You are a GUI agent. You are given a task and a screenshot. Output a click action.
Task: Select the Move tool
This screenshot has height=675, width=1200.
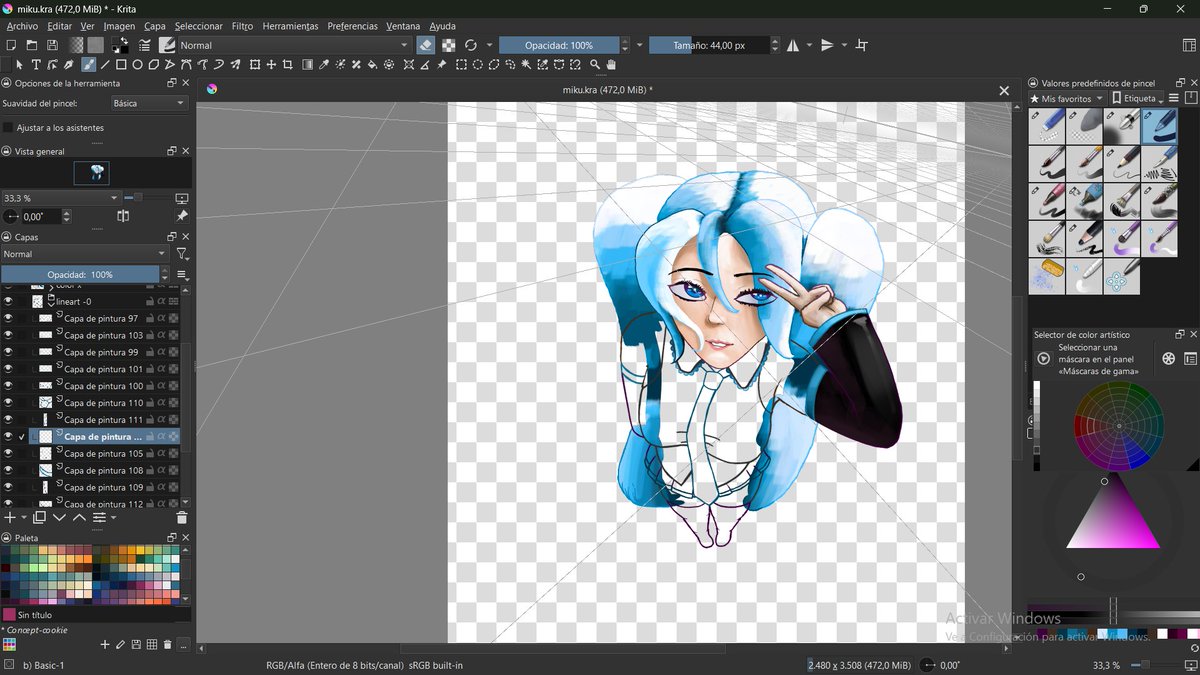[271, 65]
